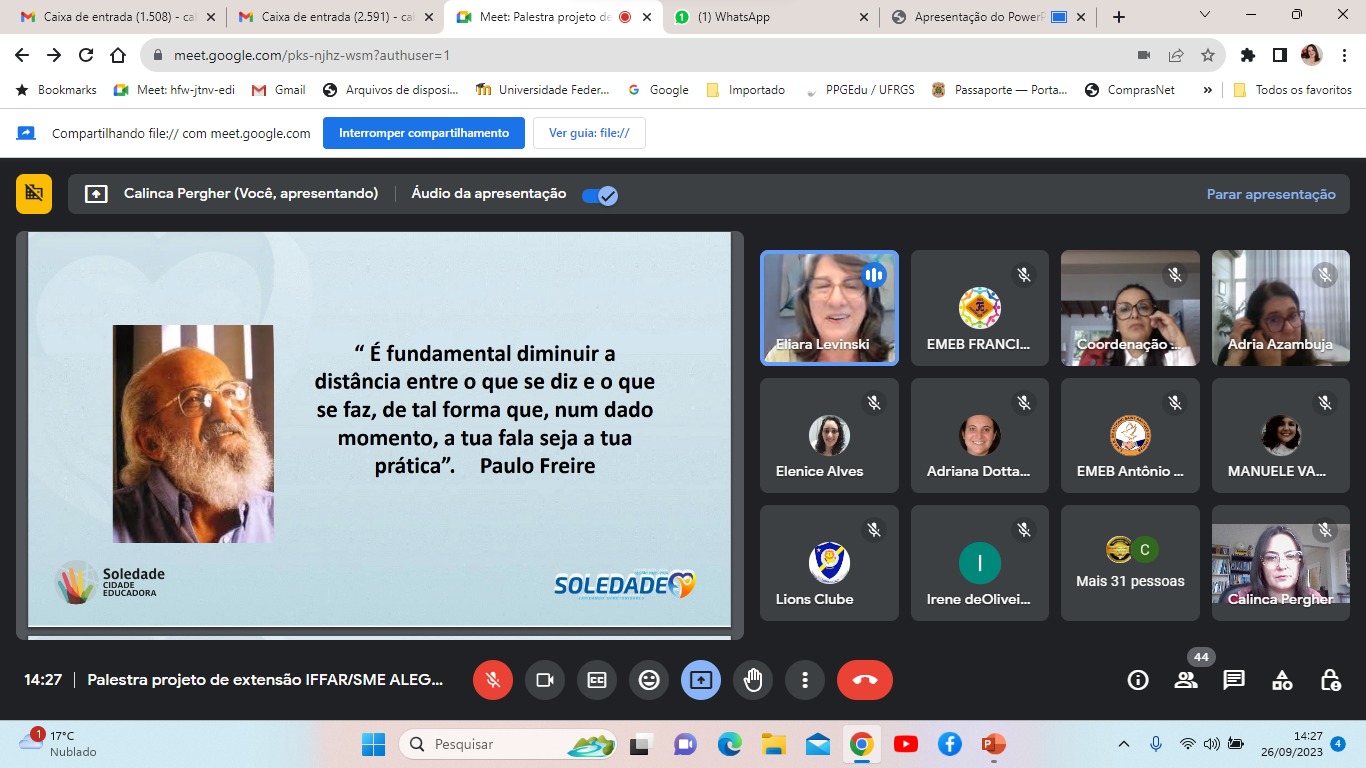Open more options three-dot menu
The width and height of the screenshot is (1366, 768).
pos(805,680)
